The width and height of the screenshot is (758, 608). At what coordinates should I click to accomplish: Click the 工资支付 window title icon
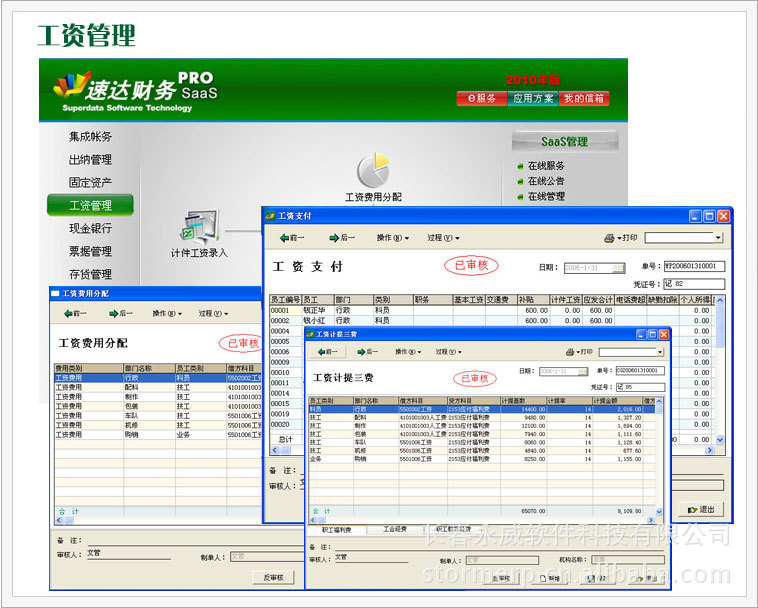click(x=270, y=216)
